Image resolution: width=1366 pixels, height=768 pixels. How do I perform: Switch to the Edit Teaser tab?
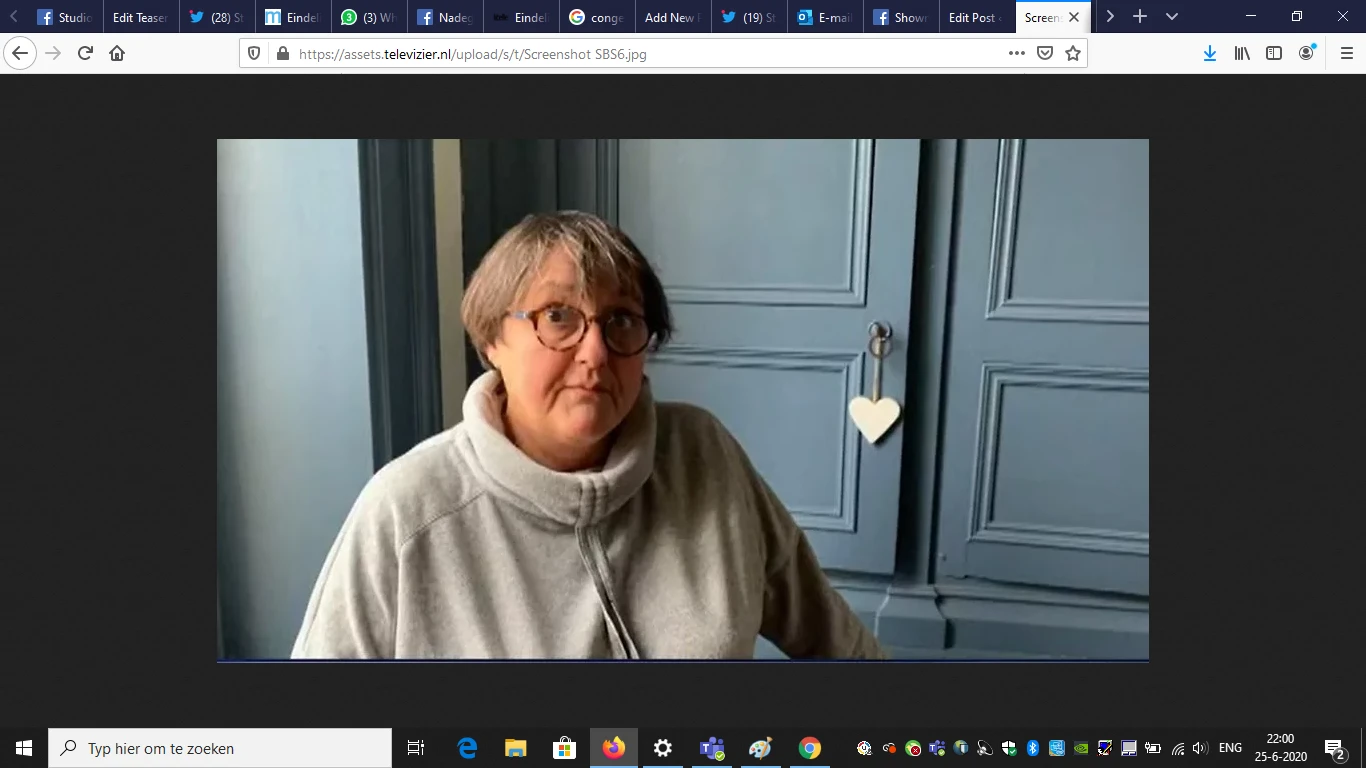pyautogui.click(x=139, y=17)
